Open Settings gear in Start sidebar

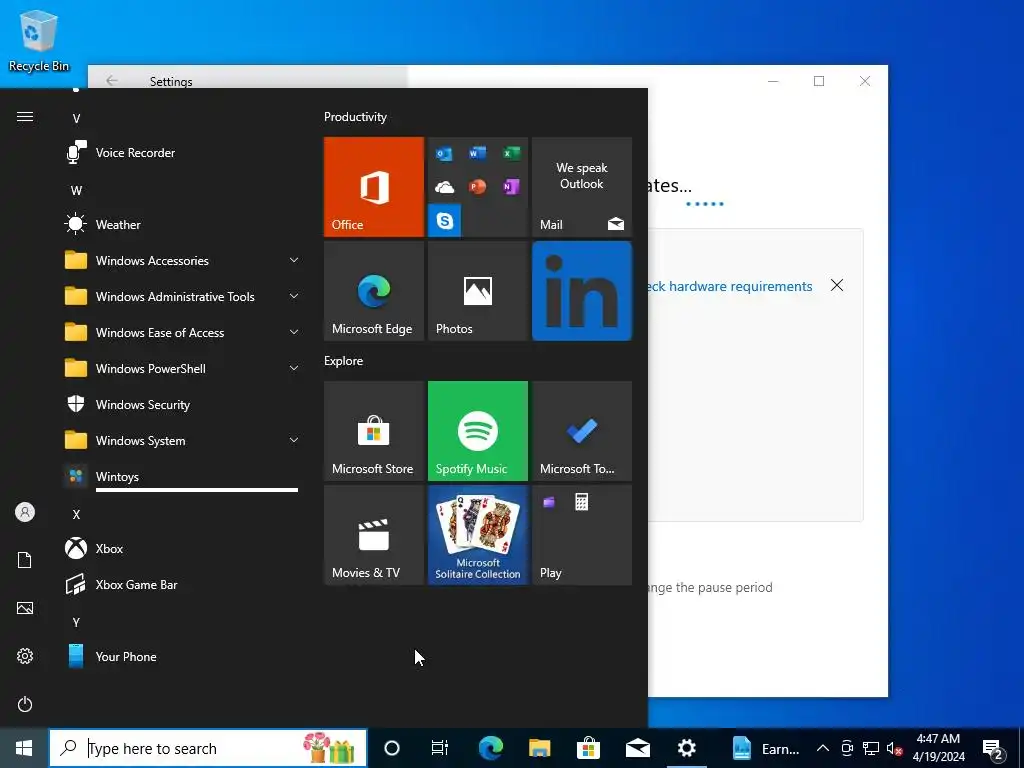(x=25, y=656)
